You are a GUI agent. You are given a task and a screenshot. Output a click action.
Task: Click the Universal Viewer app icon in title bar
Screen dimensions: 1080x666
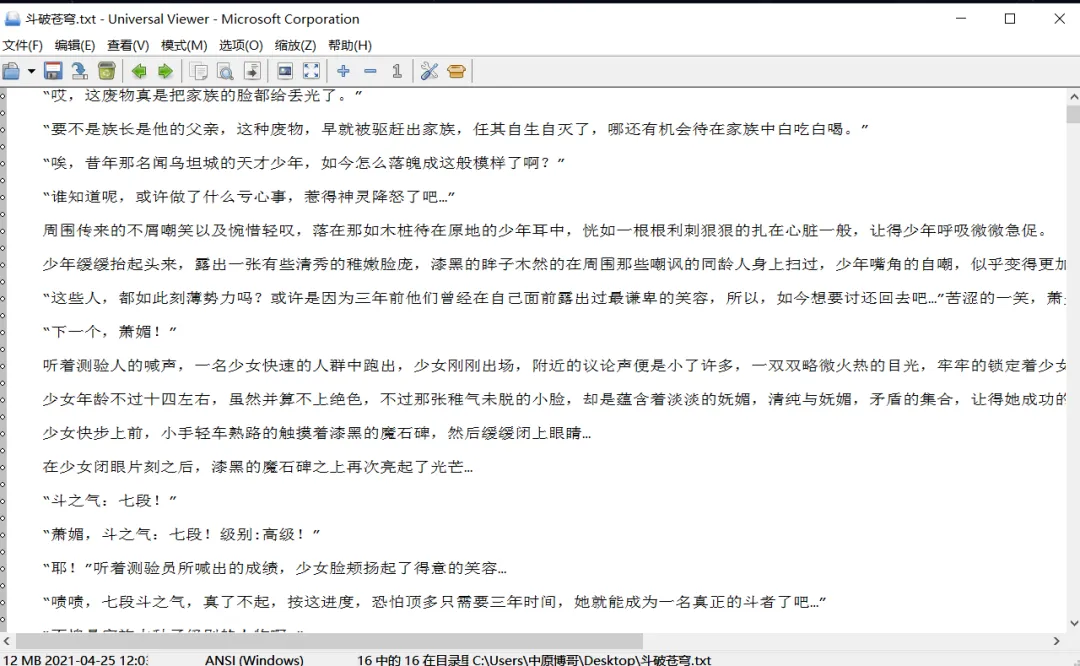pyautogui.click(x=12, y=19)
